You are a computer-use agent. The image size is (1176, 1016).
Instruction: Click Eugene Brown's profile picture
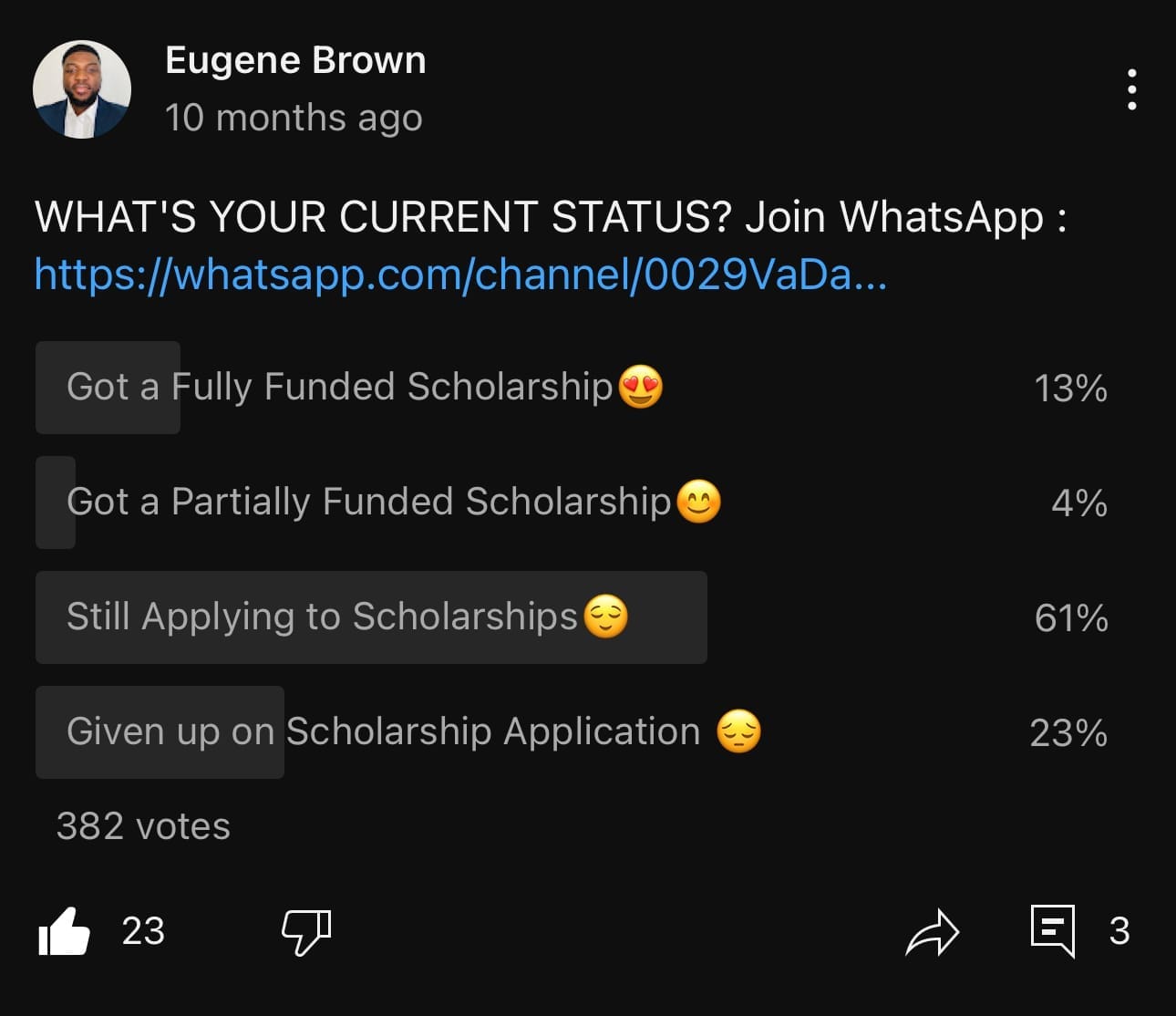pos(82,89)
